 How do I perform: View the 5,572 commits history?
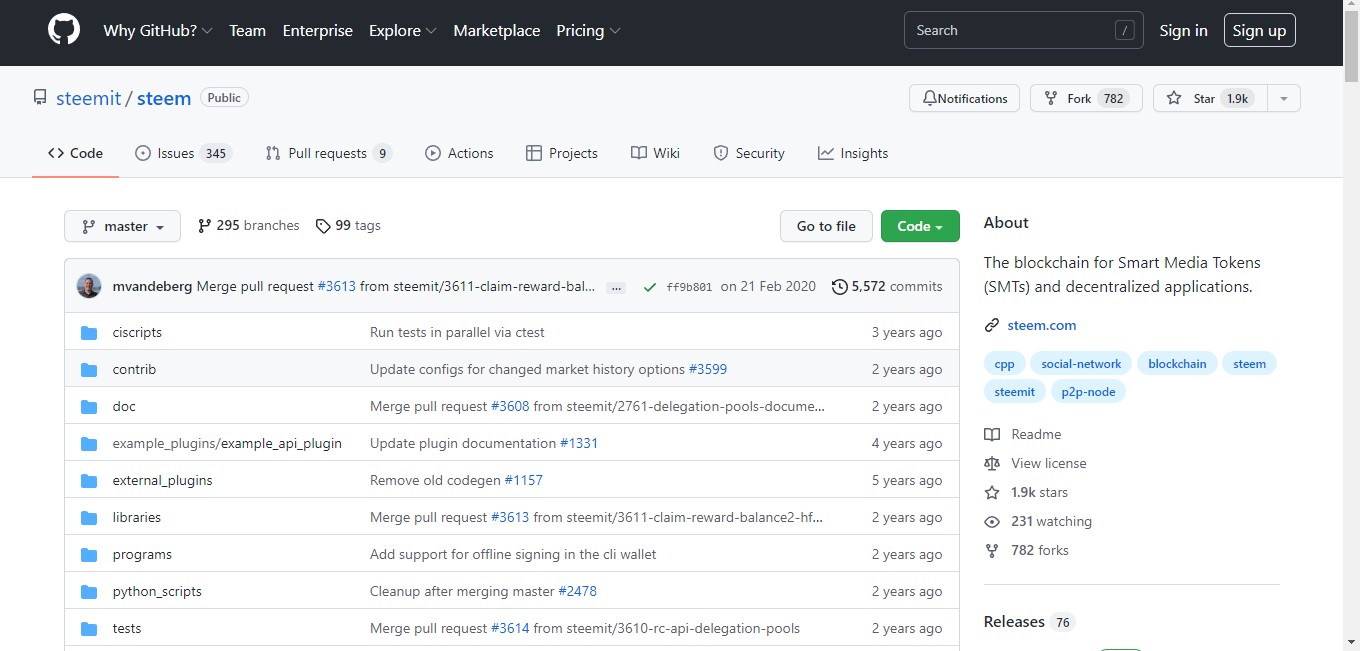887,286
